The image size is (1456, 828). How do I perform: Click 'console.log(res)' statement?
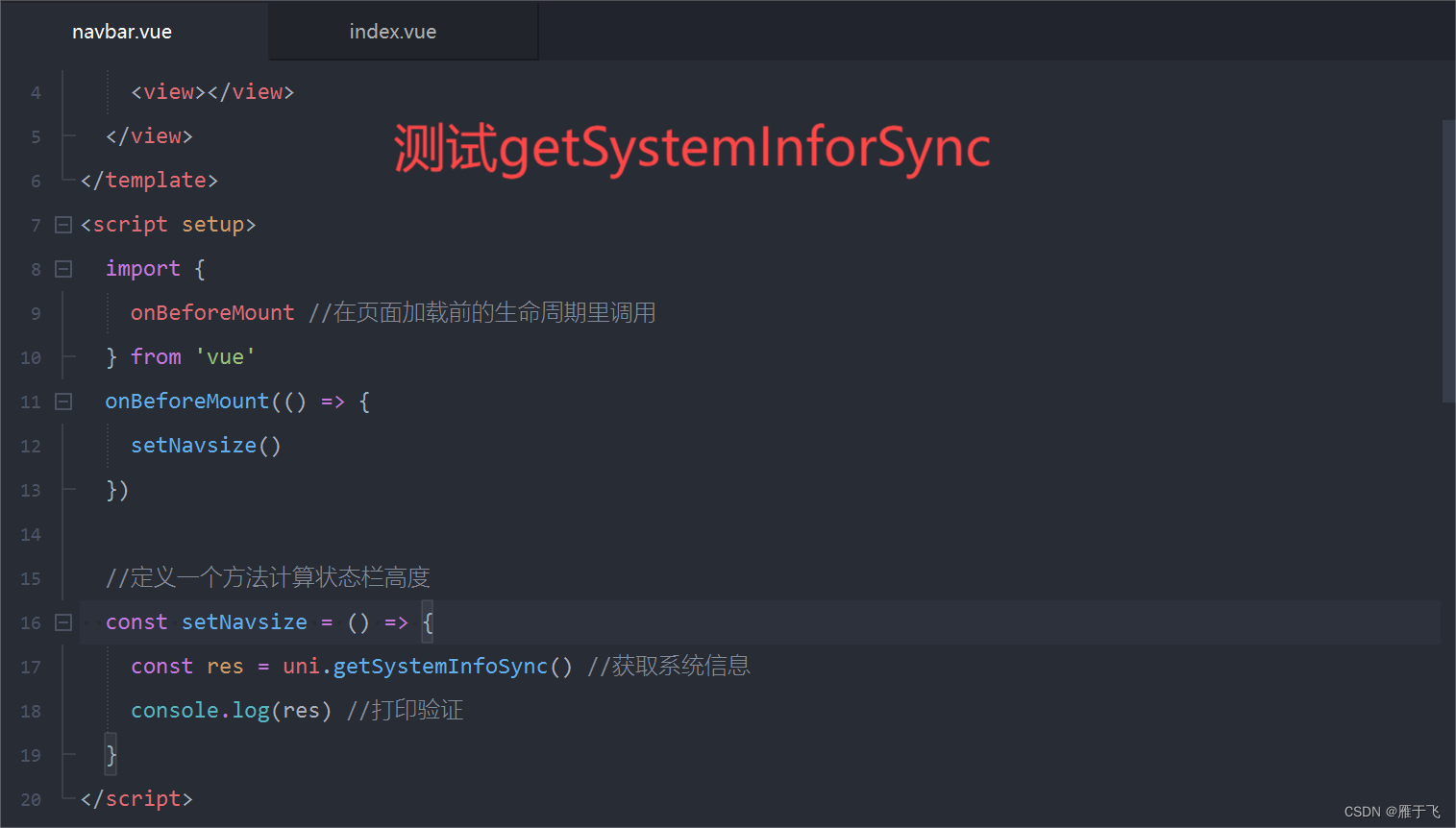coord(232,711)
